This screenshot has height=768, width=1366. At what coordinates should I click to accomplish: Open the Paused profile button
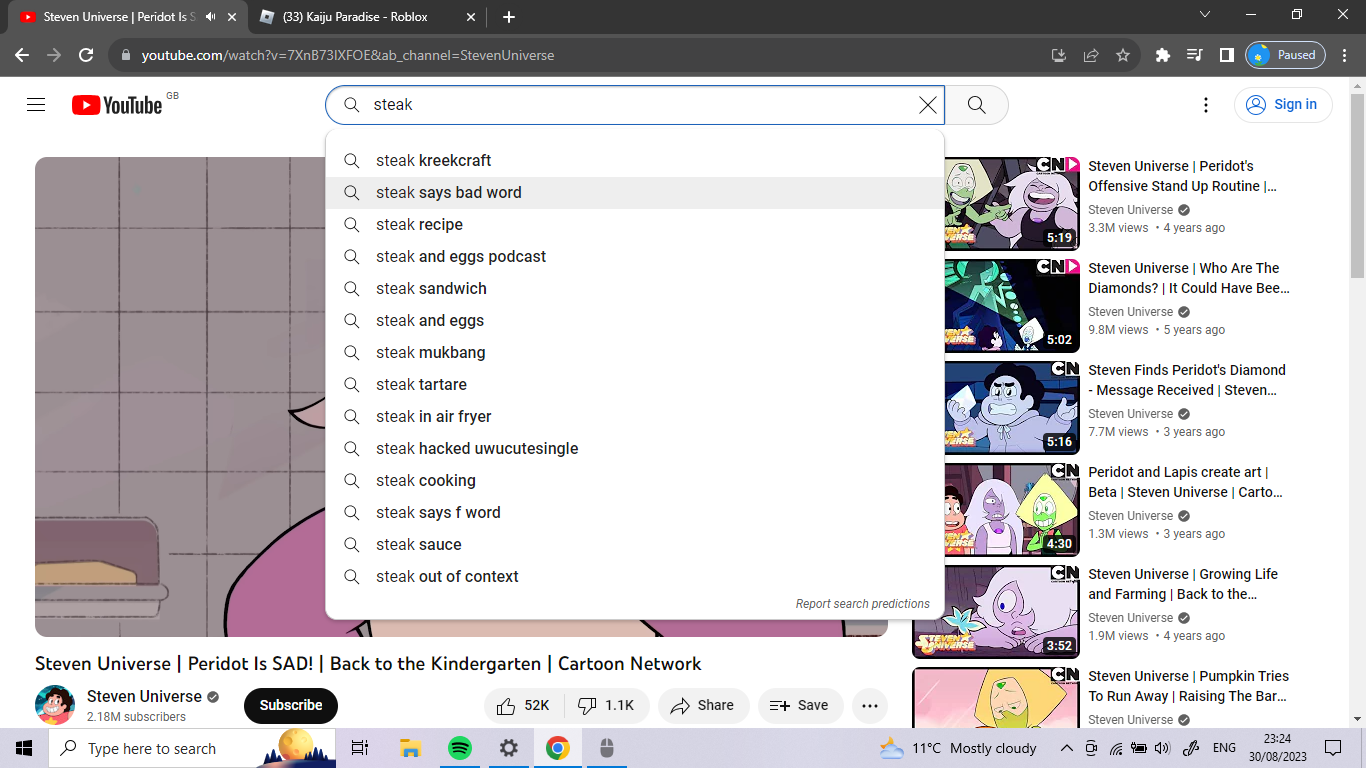tap(1285, 55)
